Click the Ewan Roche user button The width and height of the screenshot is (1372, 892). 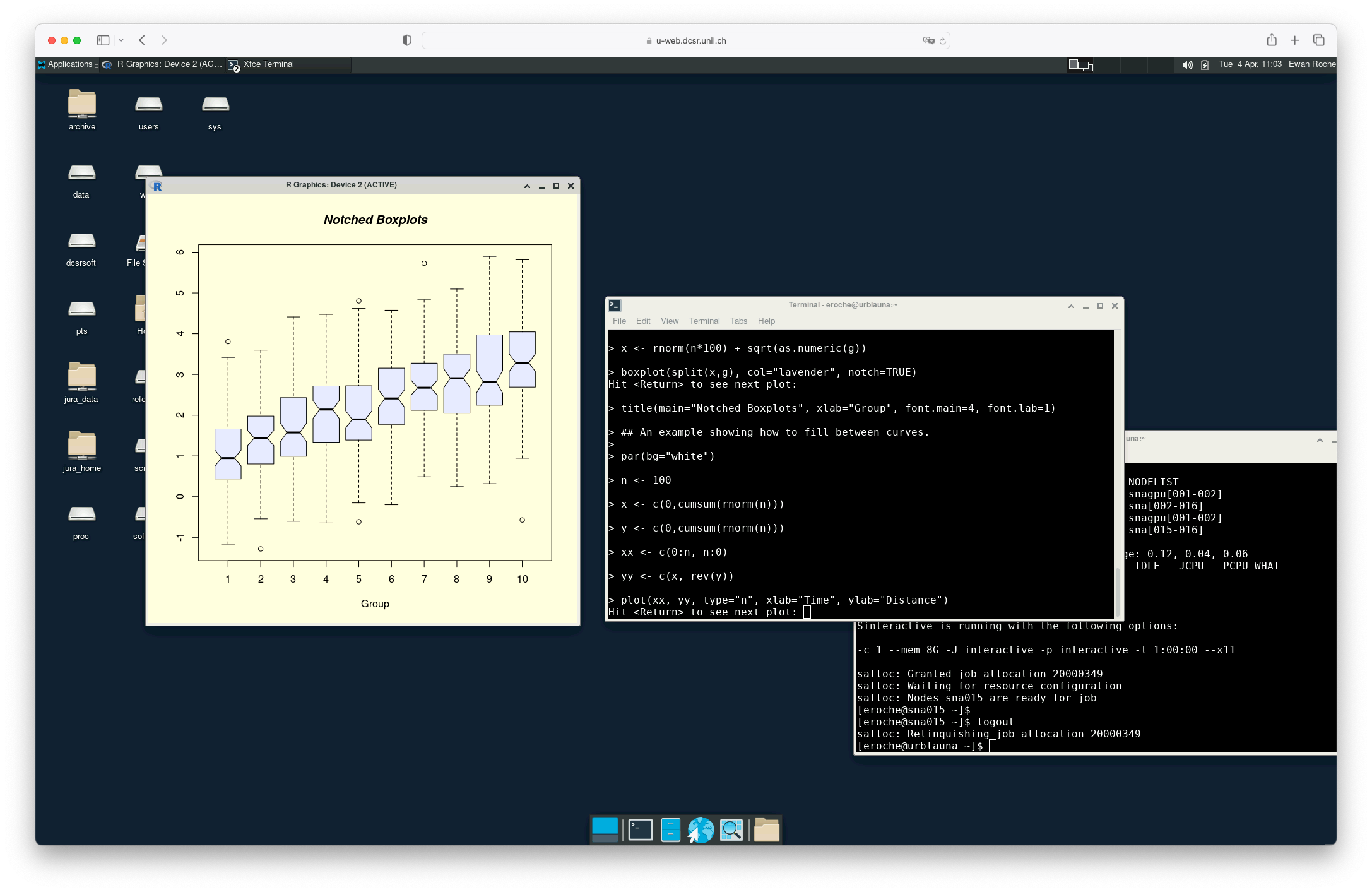[1311, 64]
